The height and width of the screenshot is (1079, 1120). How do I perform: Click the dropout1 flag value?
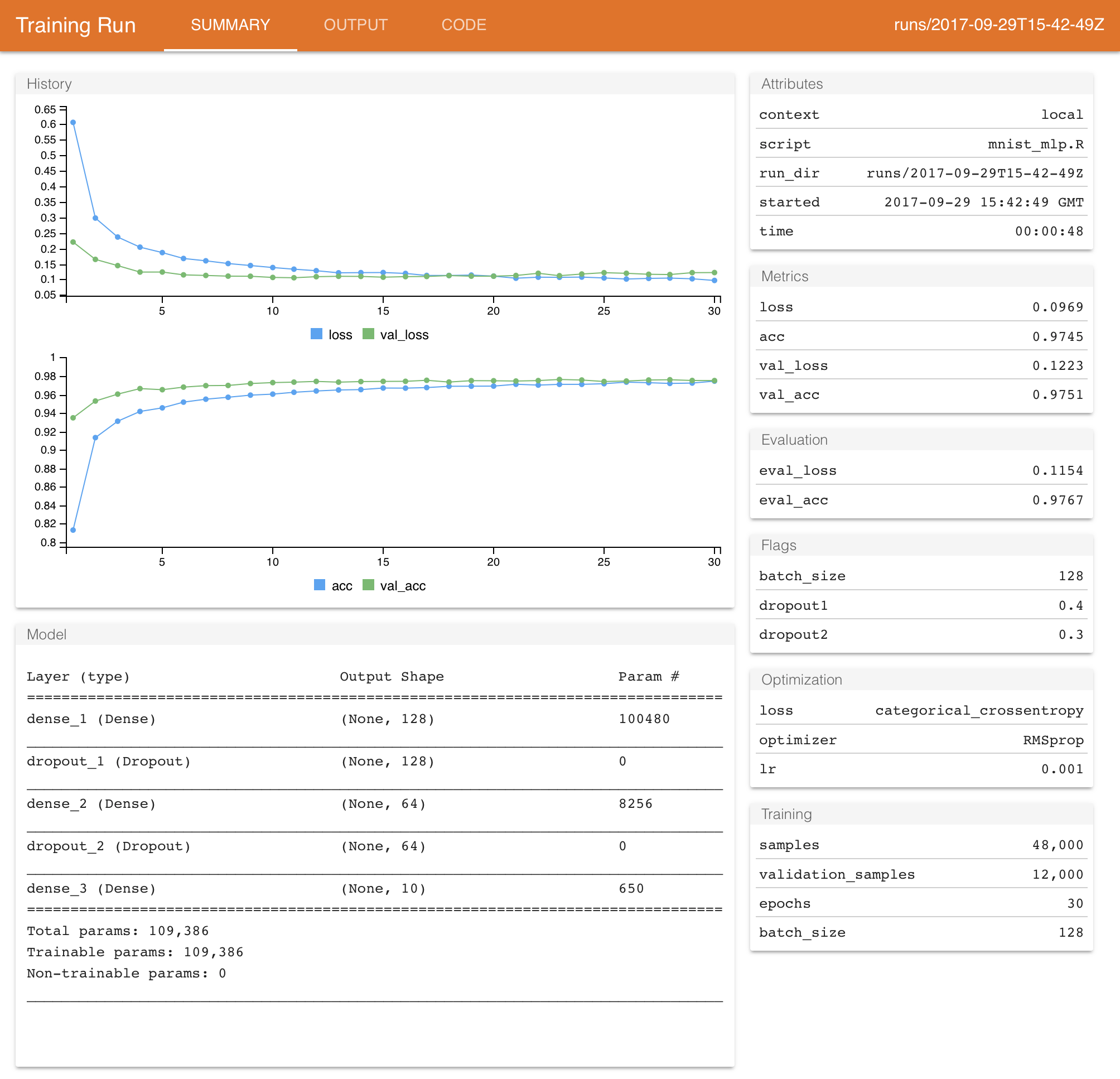coord(1070,605)
